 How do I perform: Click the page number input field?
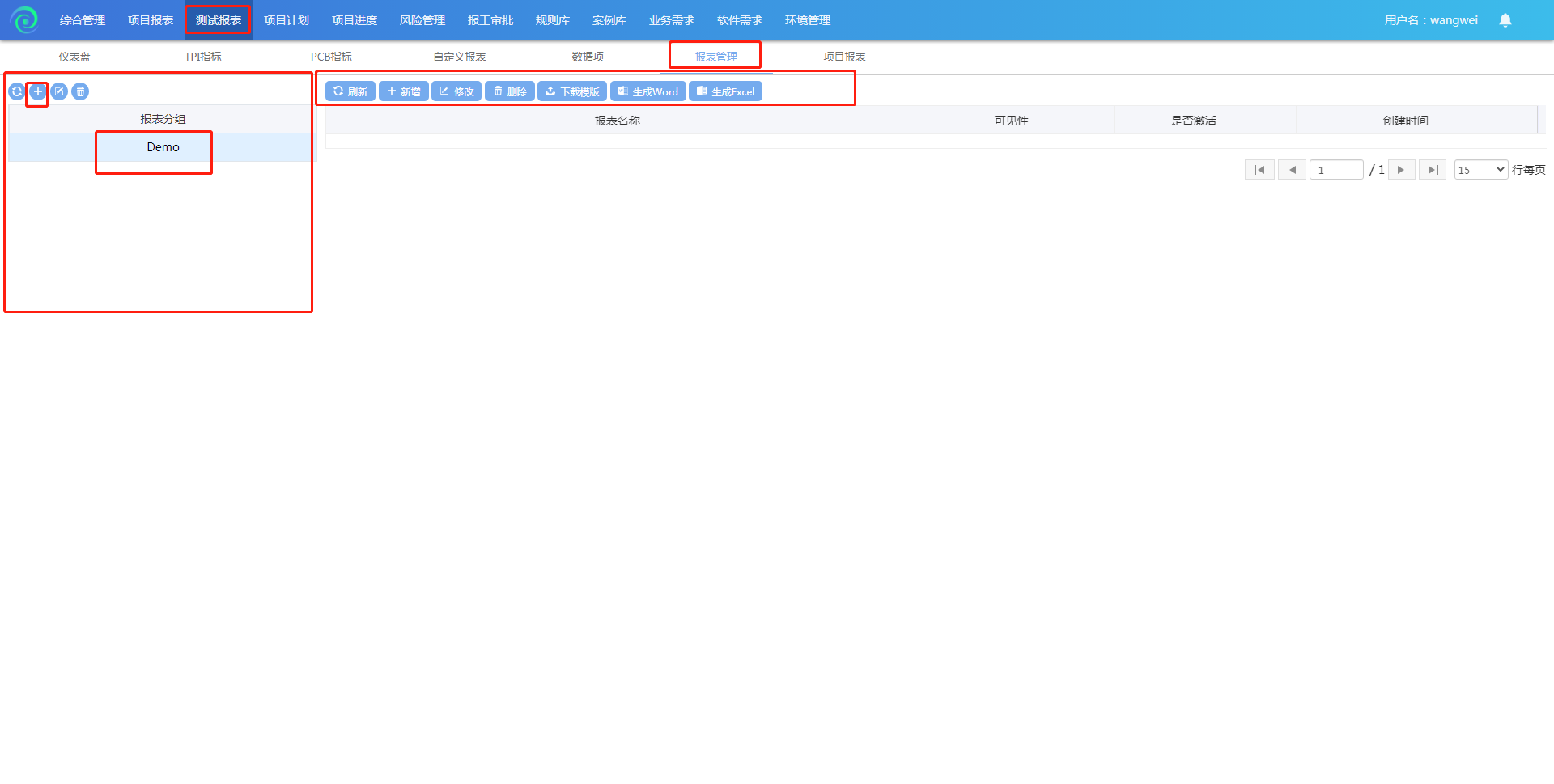(1335, 170)
